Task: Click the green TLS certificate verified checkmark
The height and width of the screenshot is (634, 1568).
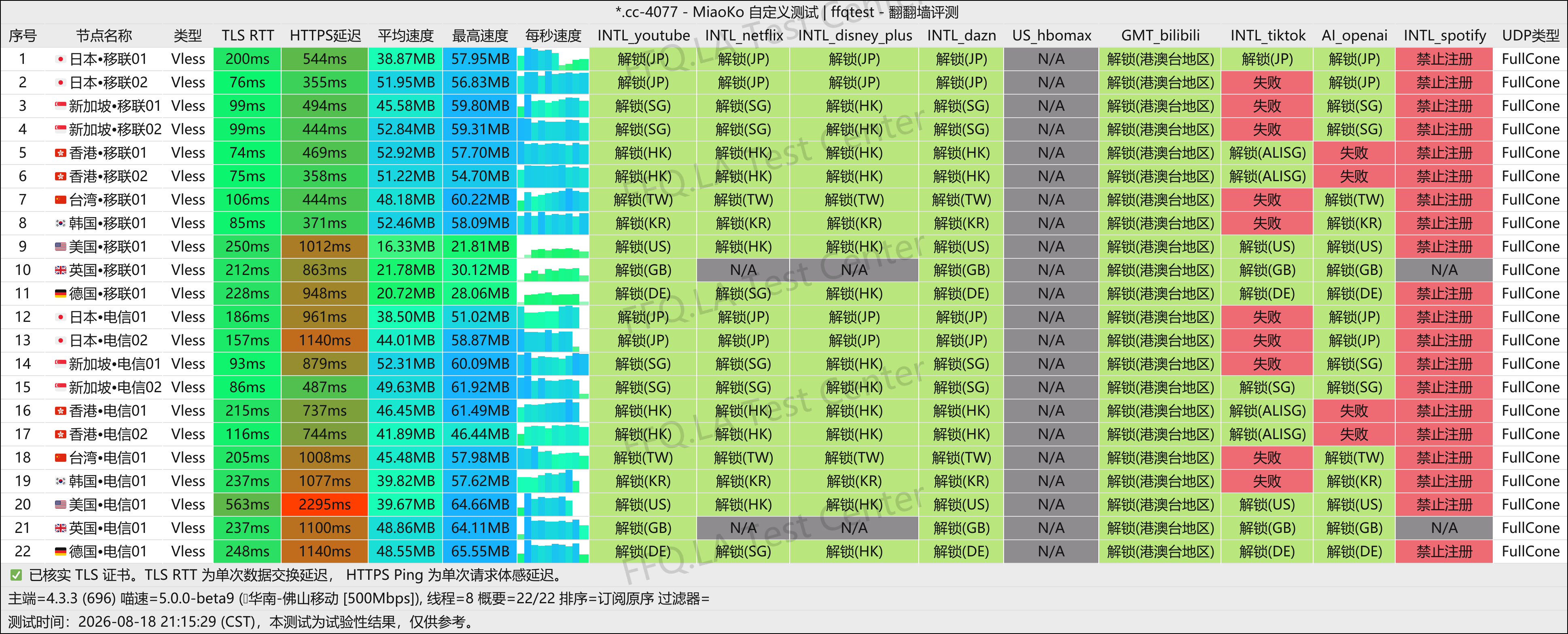Action: pyautogui.click(x=17, y=575)
